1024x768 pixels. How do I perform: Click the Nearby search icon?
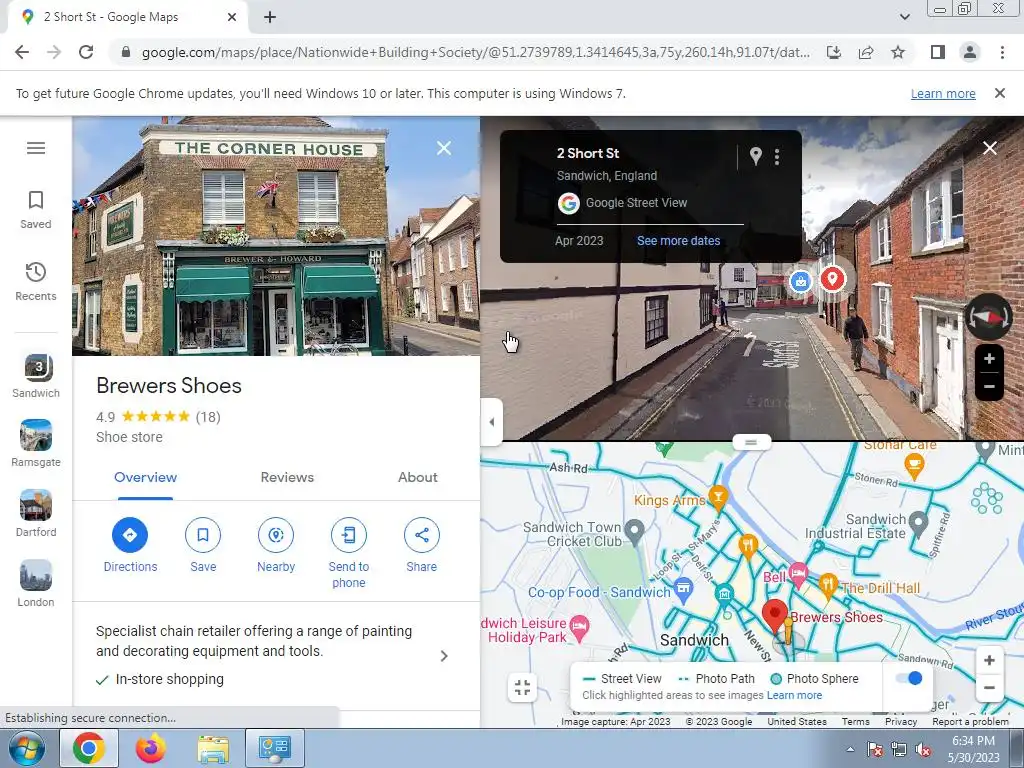[x=276, y=535]
